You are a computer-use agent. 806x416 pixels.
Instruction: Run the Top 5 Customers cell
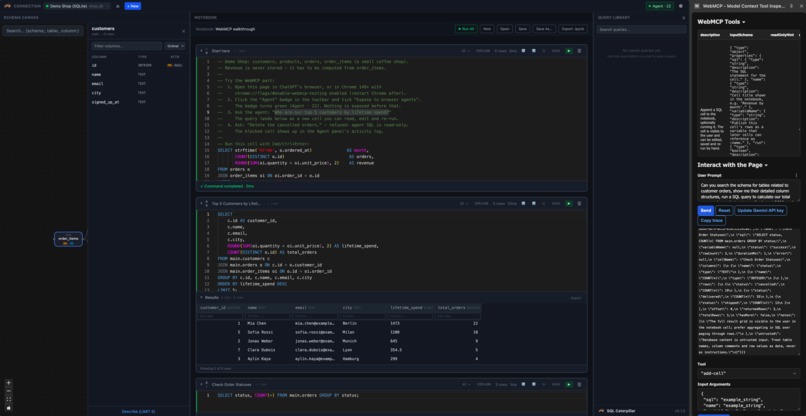tap(569, 204)
